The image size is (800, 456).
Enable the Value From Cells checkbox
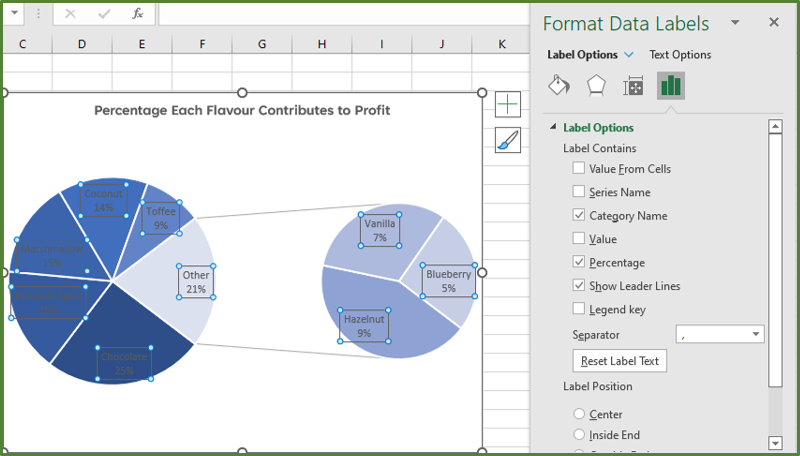click(x=579, y=168)
